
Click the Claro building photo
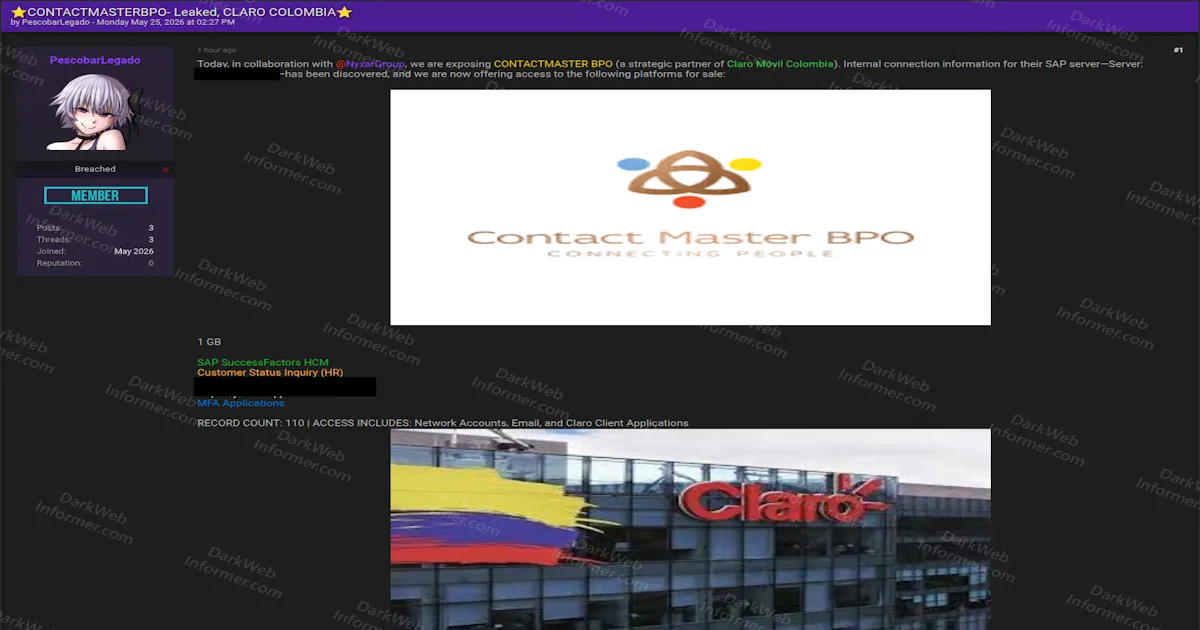(x=690, y=529)
